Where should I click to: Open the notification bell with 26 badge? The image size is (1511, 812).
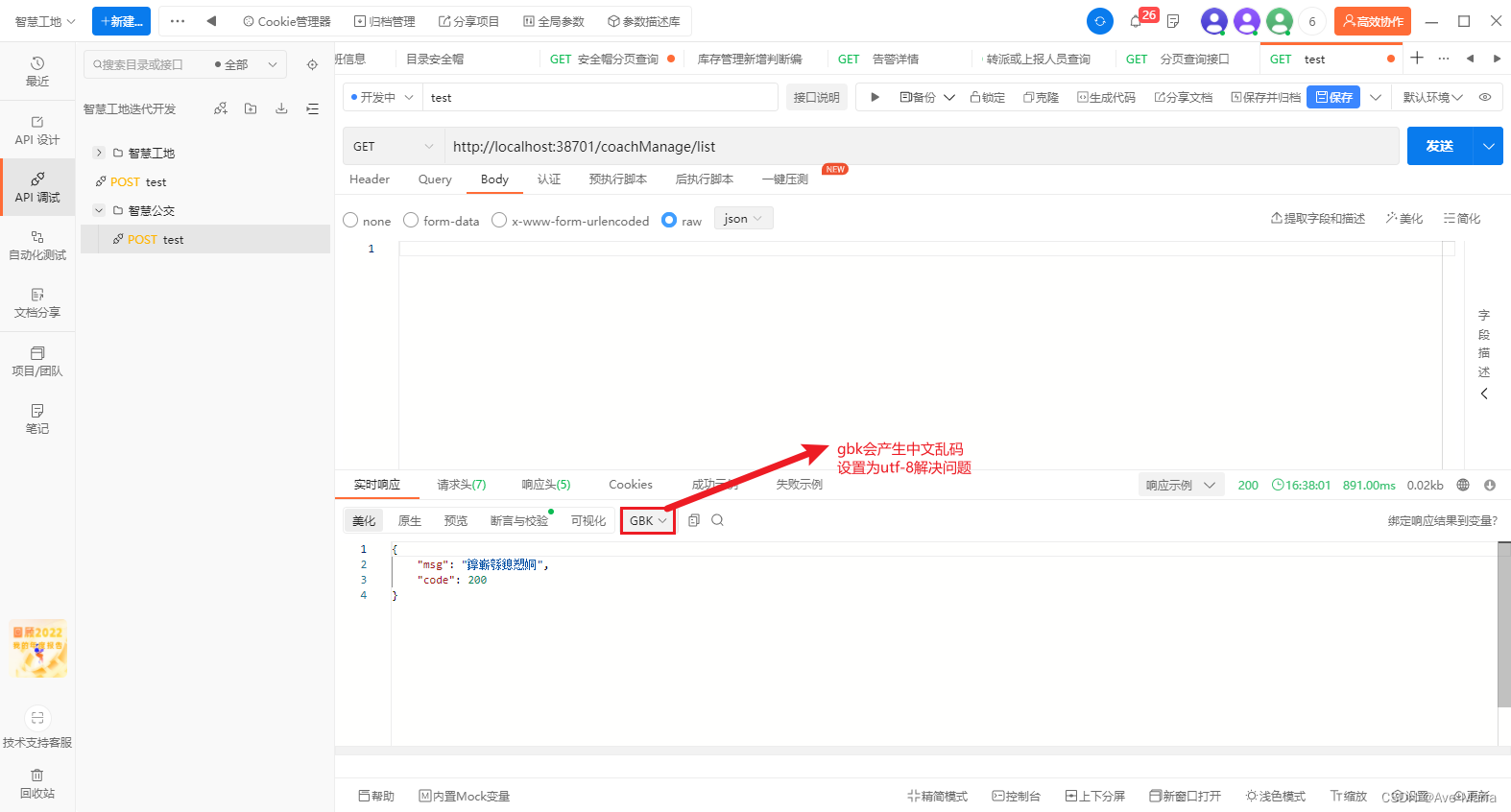tap(1137, 21)
